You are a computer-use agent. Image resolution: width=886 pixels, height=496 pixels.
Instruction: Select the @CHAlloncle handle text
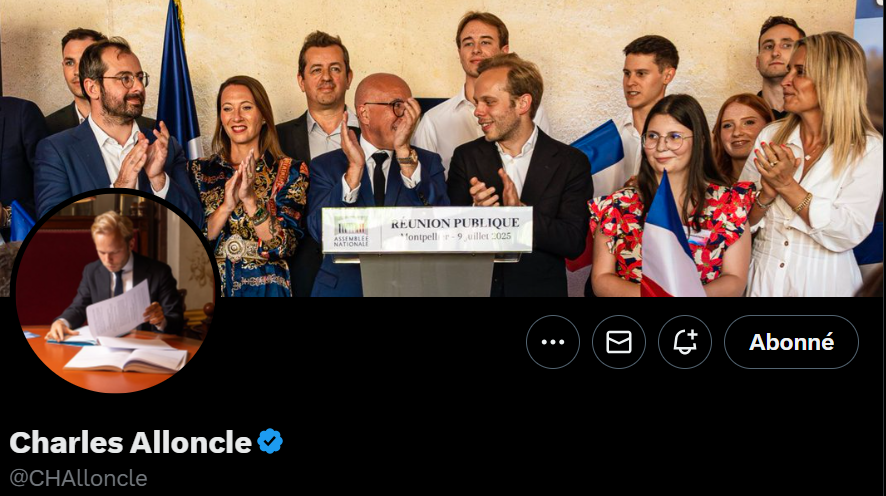[79, 478]
